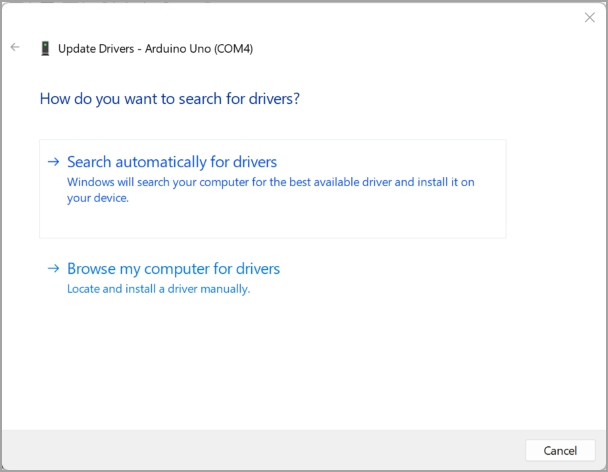
Task: Click the 'Update Drivers' text in header
Action: coord(96,48)
